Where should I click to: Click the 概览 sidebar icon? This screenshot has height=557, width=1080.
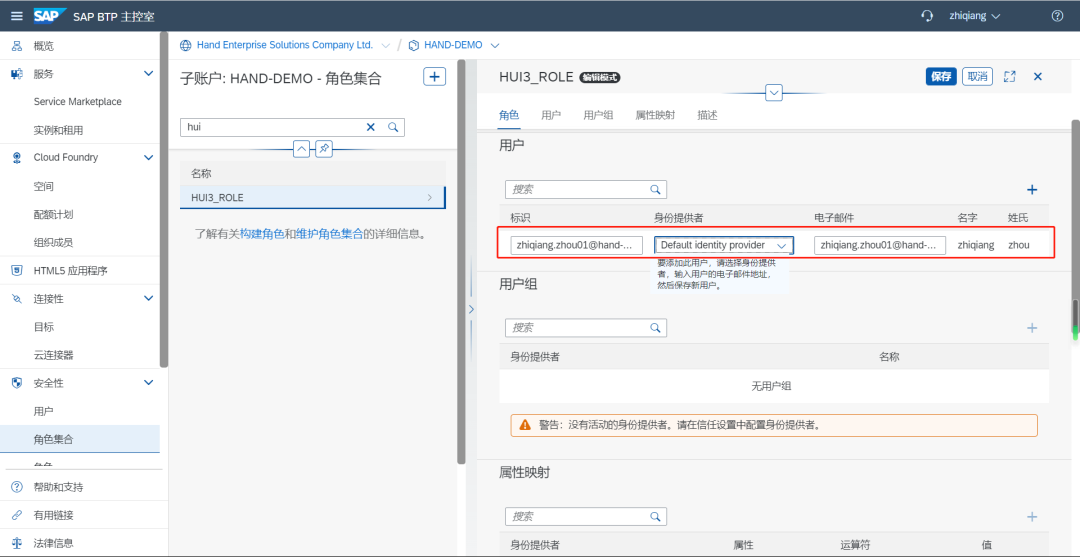(x=17, y=46)
